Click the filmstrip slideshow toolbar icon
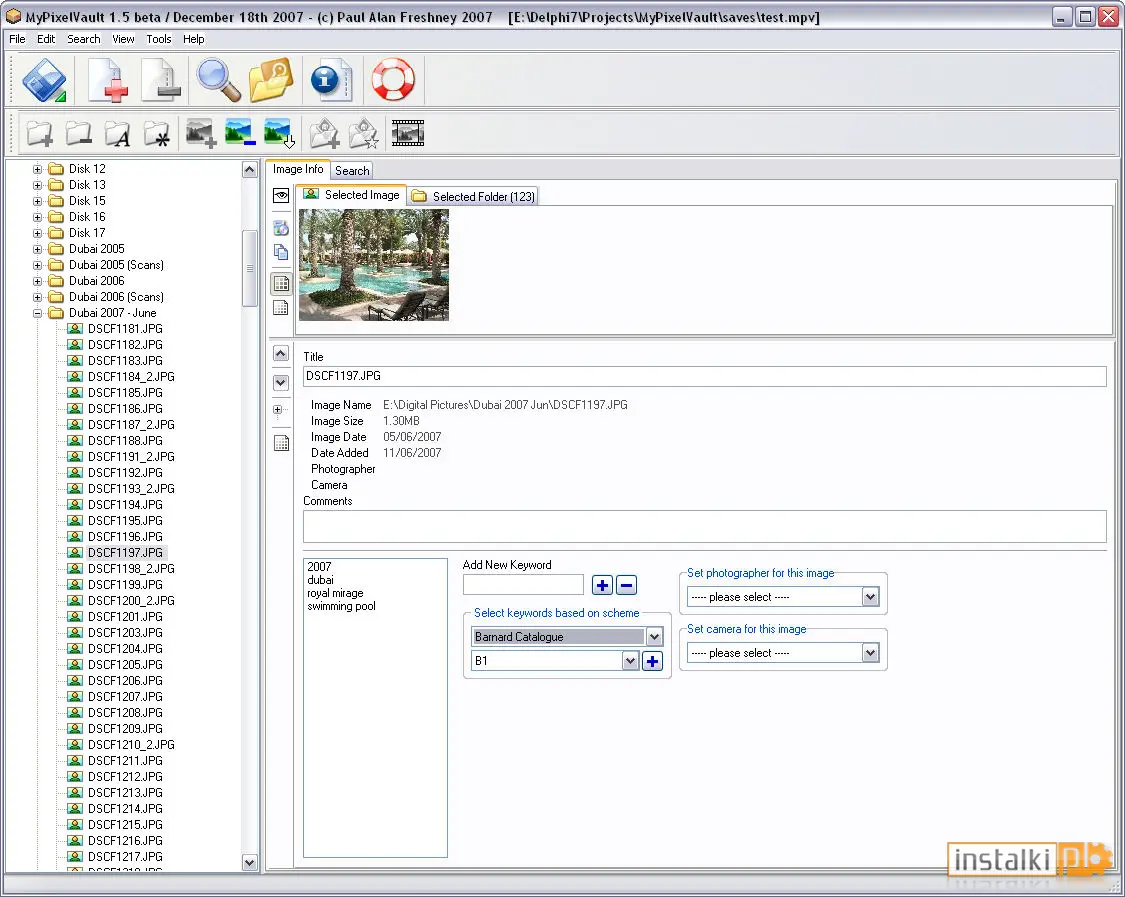 [x=408, y=133]
